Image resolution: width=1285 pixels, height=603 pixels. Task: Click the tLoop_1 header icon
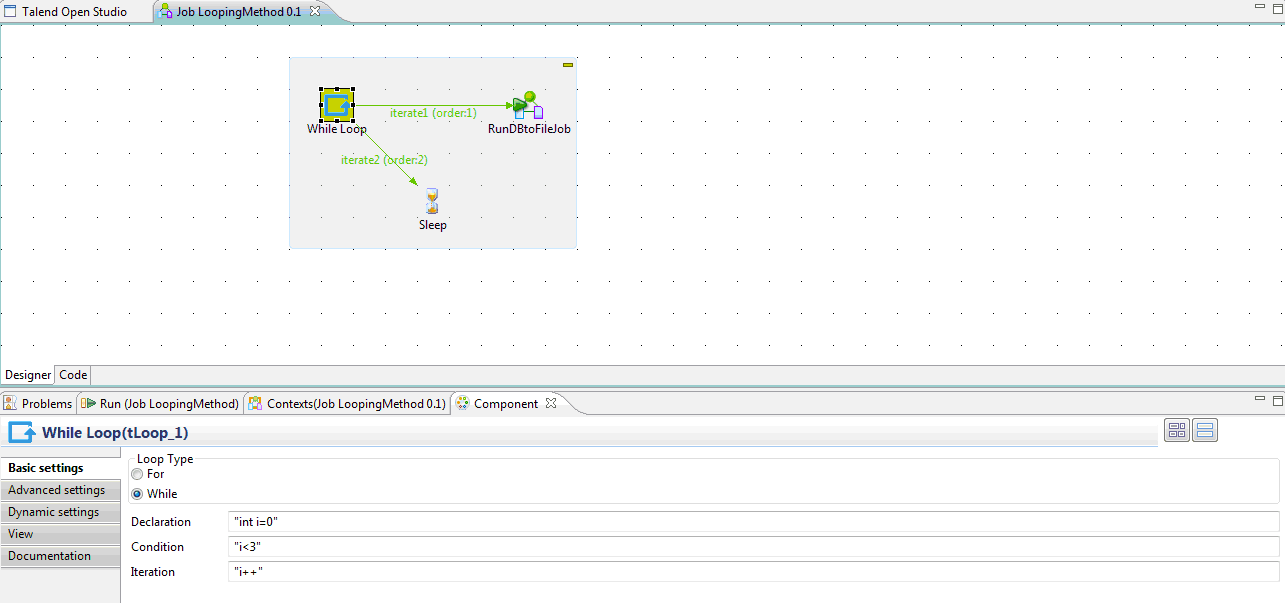coord(21,433)
